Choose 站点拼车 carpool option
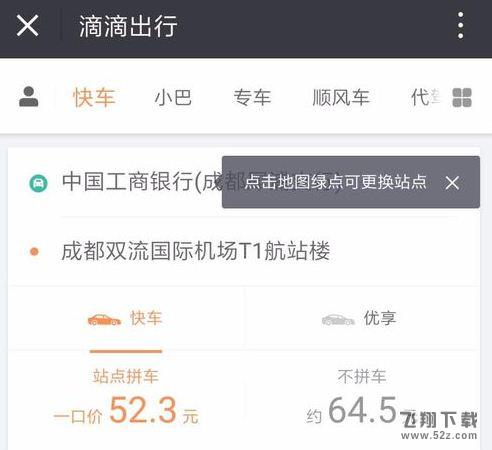This screenshot has width=492, height=450. click(126, 377)
